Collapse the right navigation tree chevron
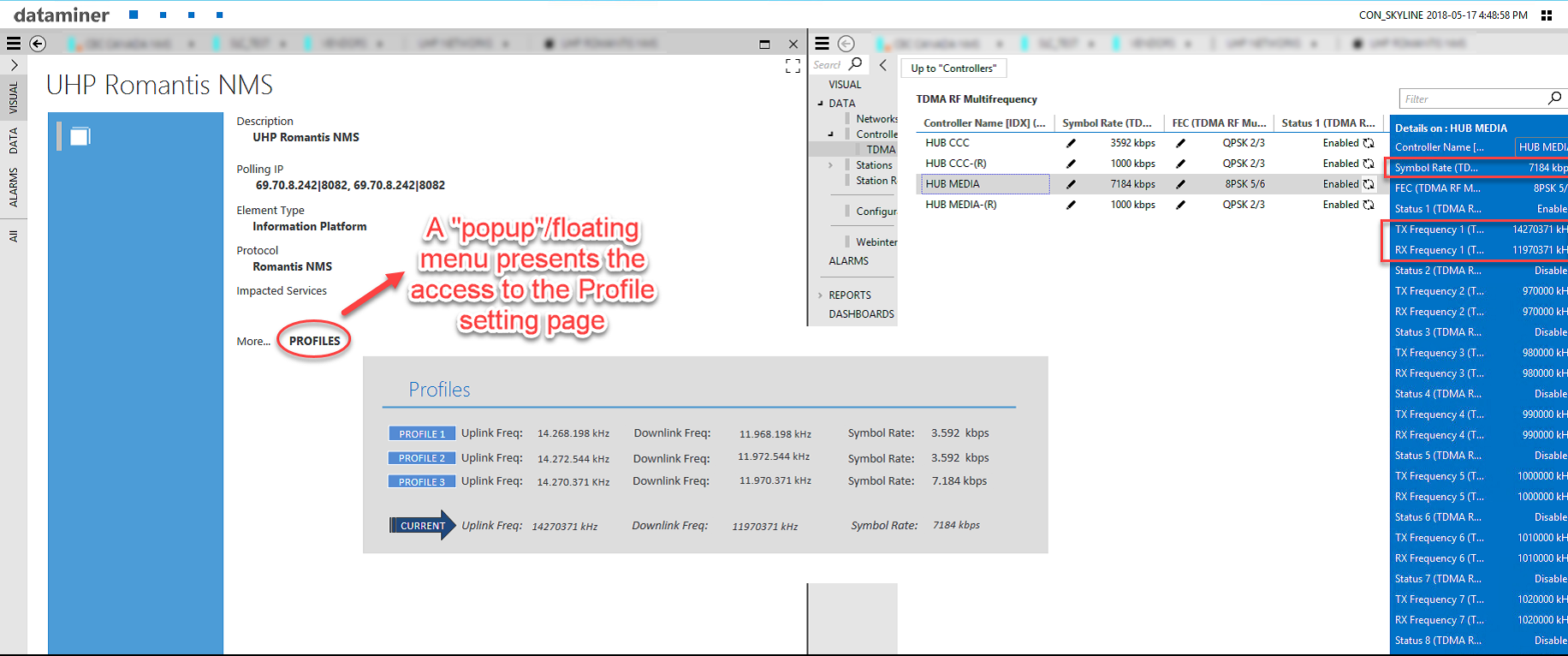 [883, 64]
